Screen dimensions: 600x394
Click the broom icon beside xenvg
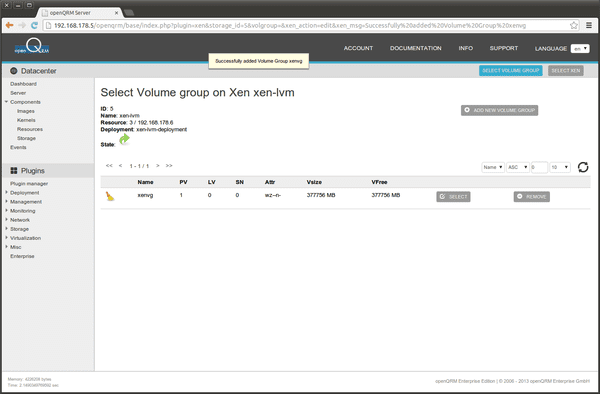[110, 196]
